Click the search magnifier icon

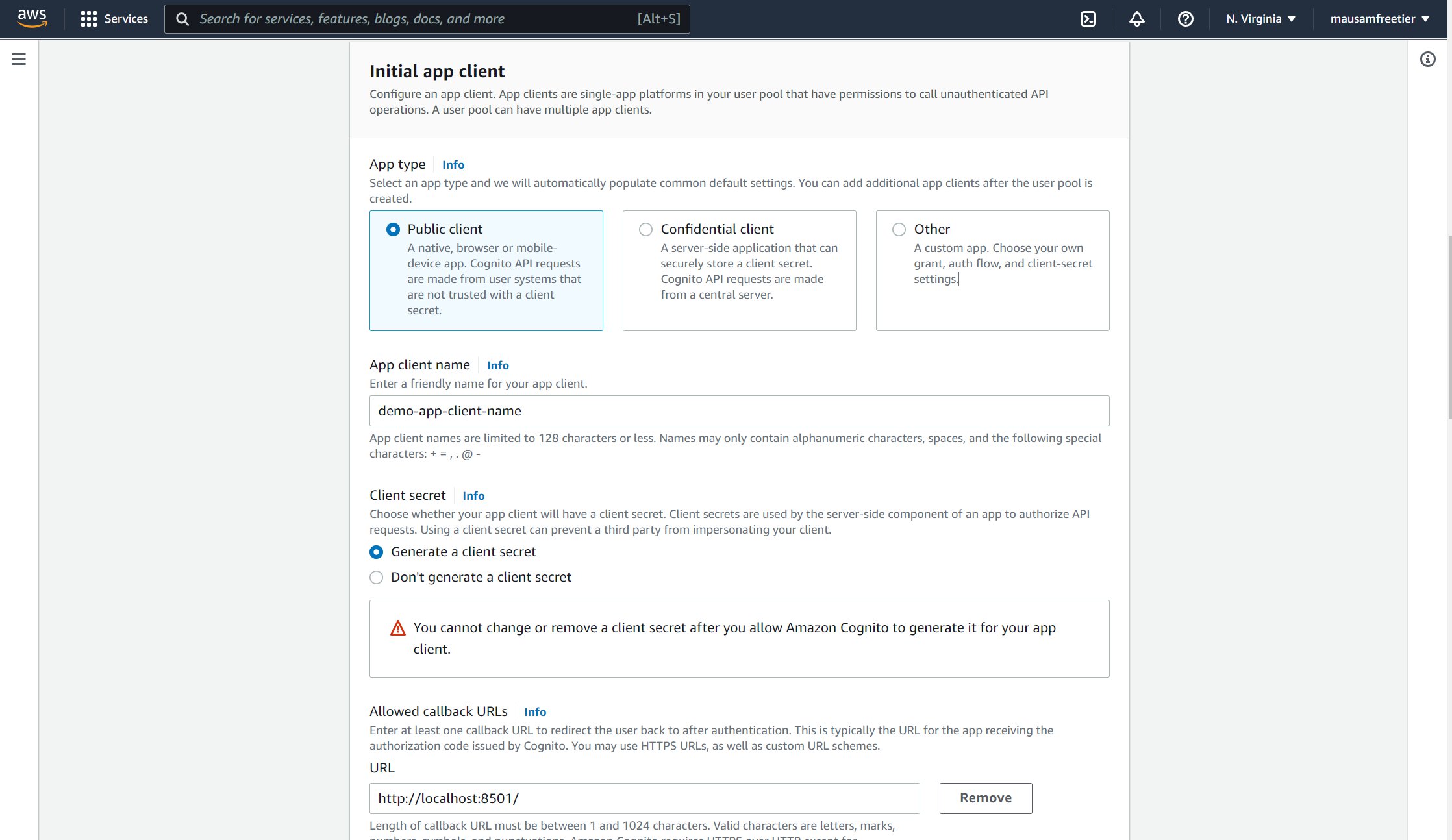point(183,19)
